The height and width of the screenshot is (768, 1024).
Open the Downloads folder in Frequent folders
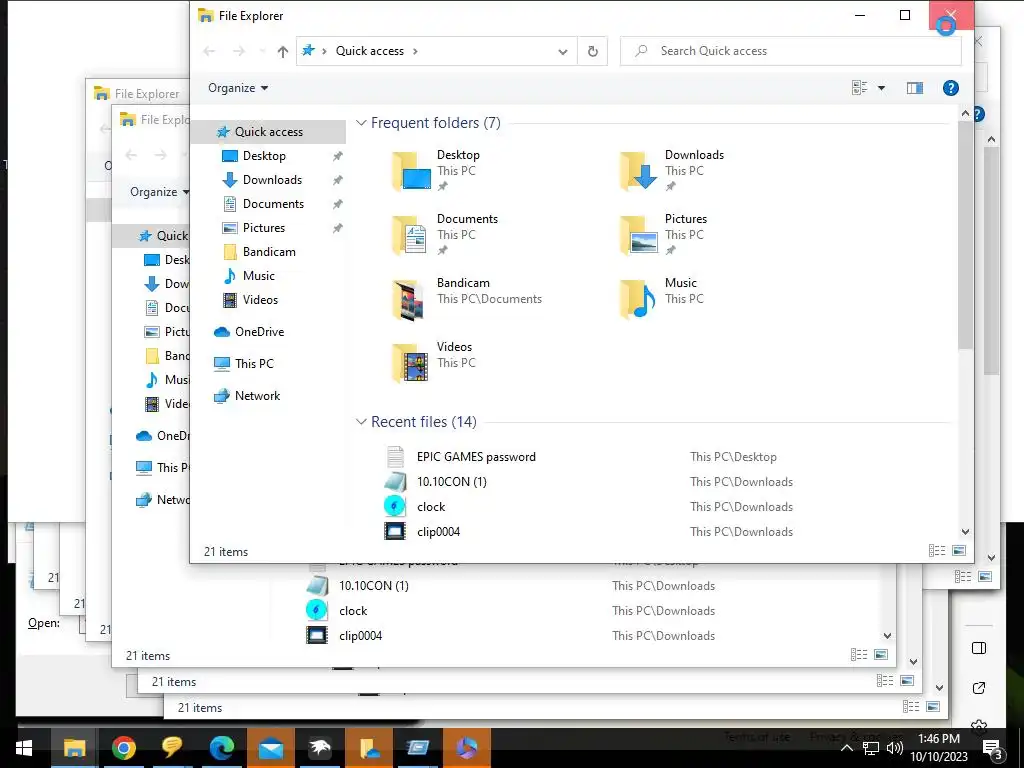tap(671, 170)
